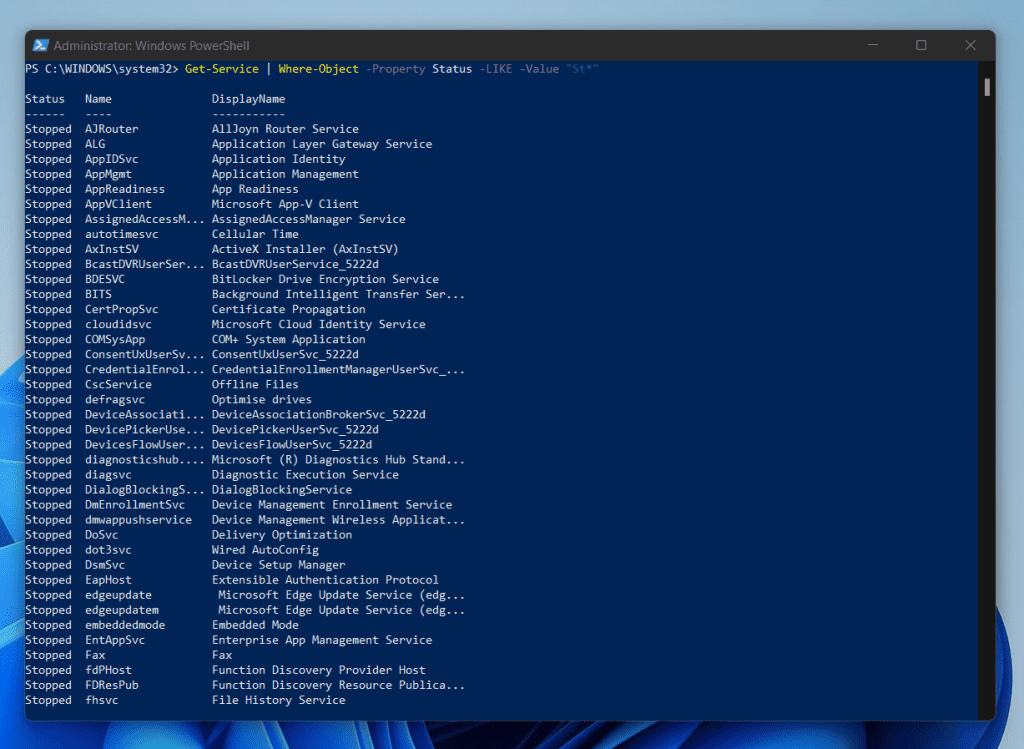Image resolution: width=1024 pixels, height=749 pixels.
Task: Click 'AssignedAccessManager Service' display name
Action: pos(308,219)
